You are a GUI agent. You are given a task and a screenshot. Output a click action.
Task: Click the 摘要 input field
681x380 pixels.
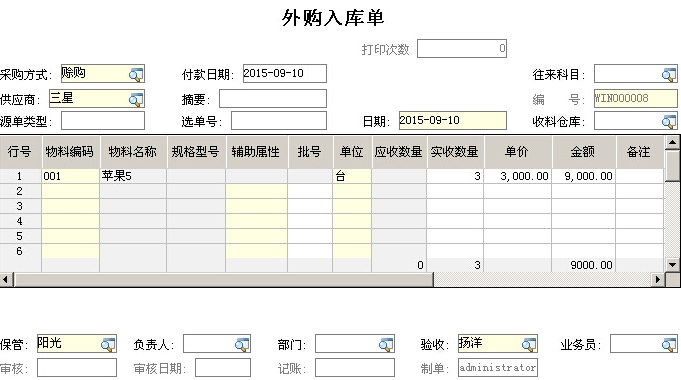pyautogui.click(x=273, y=99)
